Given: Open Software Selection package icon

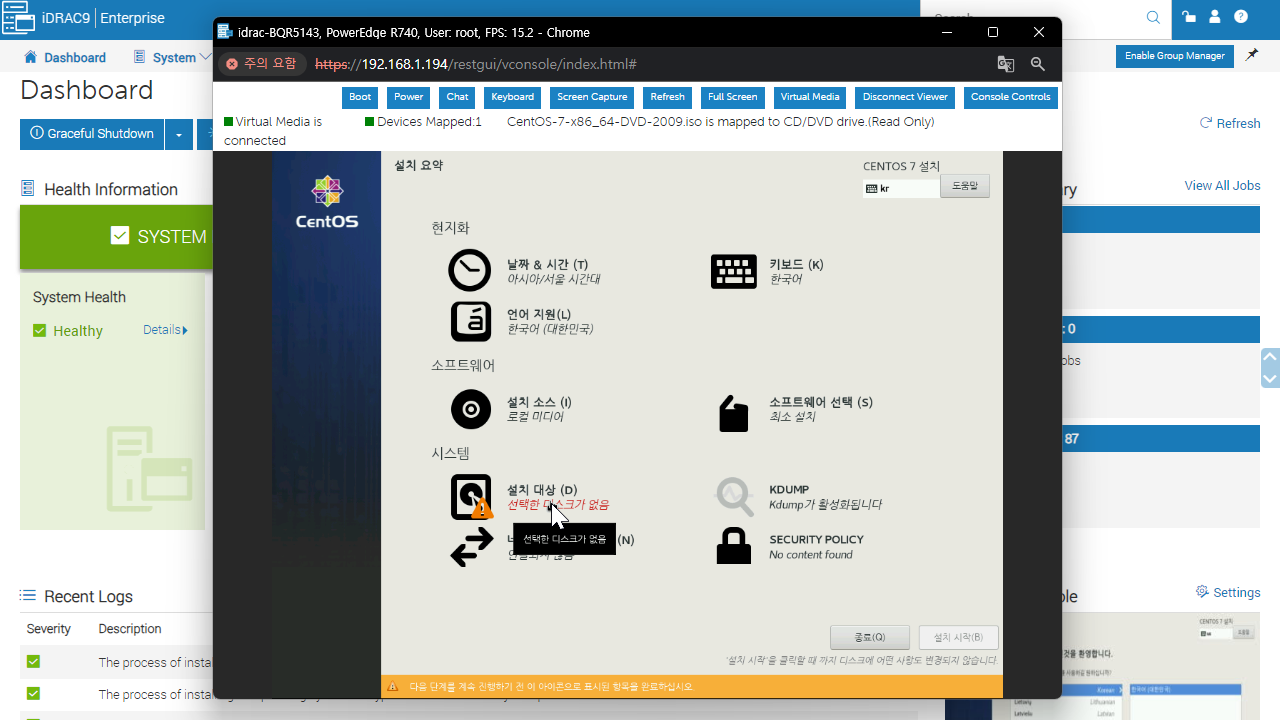Looking at the screenshot, I should (x=734, y=413).
